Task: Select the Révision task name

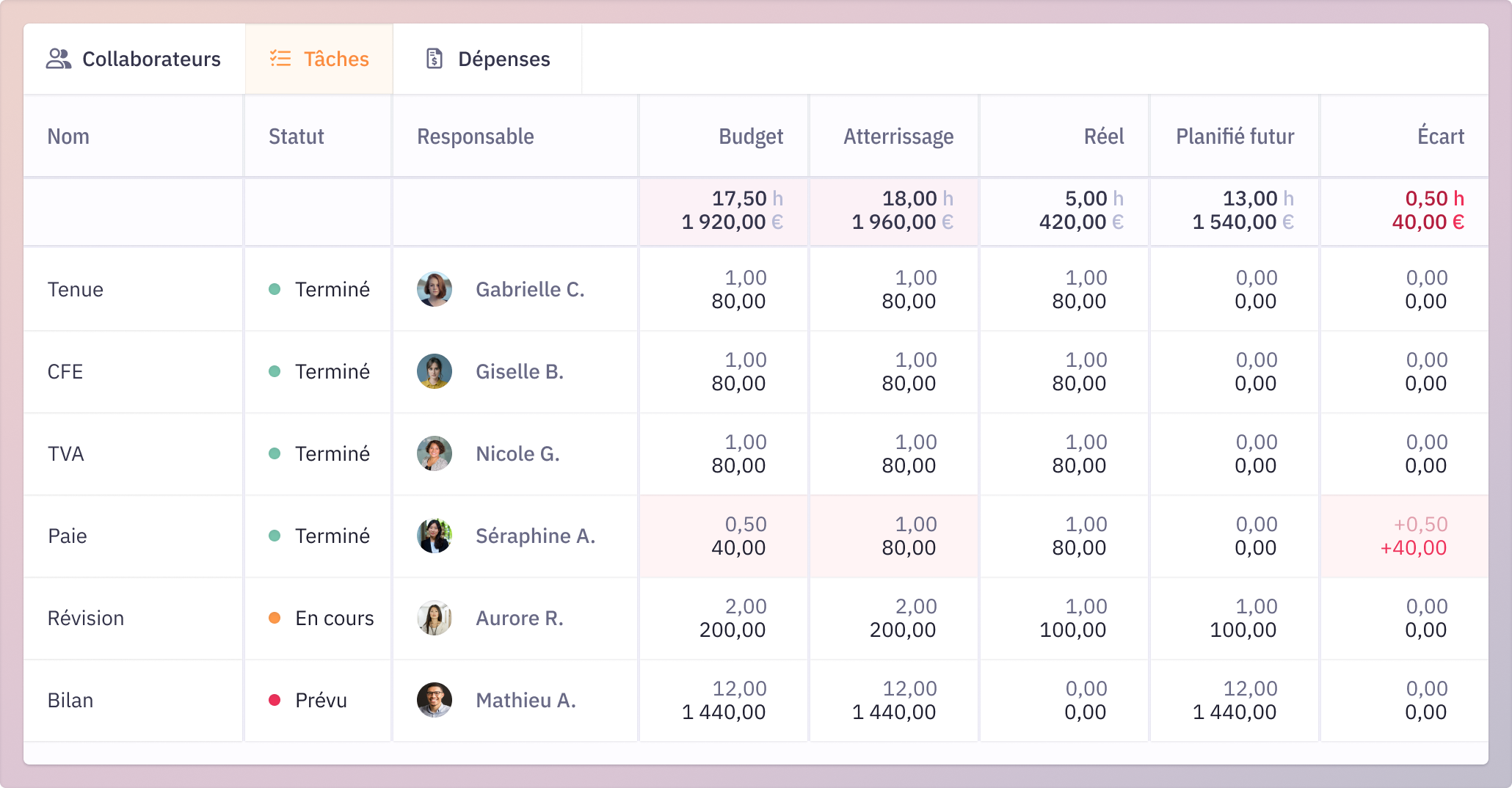Action: click(x=86, y=618)
